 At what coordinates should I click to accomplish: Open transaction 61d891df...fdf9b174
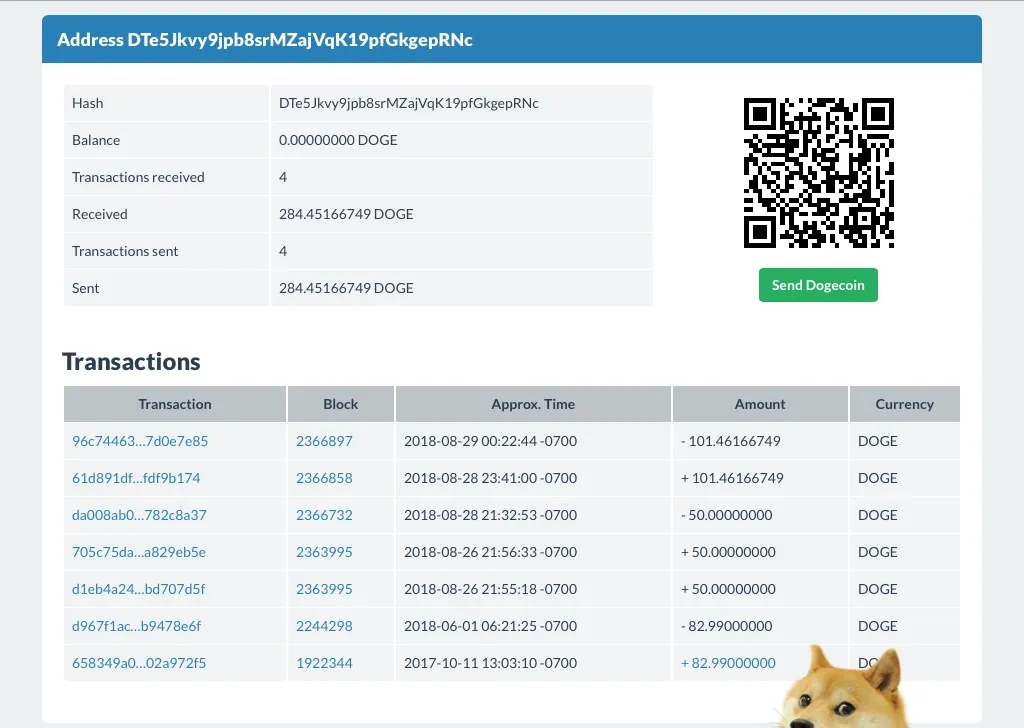136,478
